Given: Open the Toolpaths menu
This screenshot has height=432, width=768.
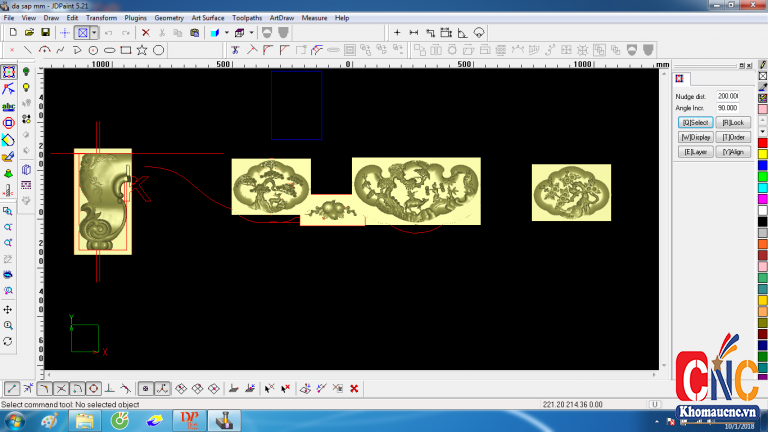Looking at the screenshot, I should coord(247,18).
